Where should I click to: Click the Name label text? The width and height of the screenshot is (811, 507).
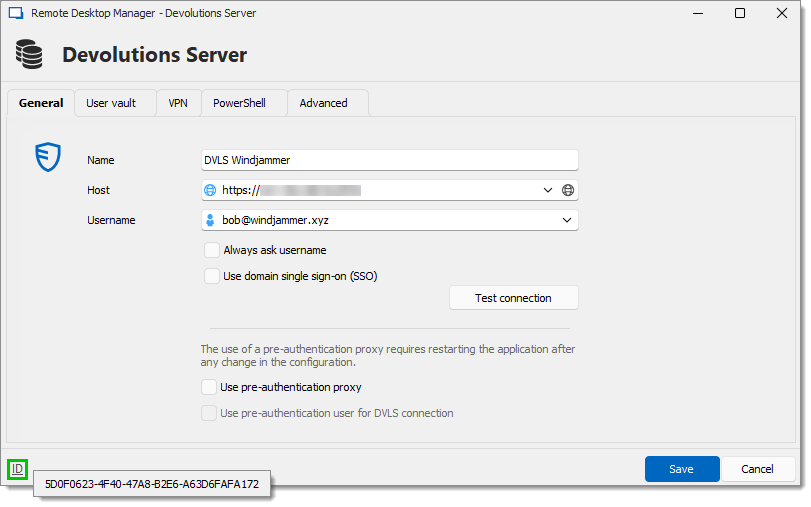coord(100,160)
